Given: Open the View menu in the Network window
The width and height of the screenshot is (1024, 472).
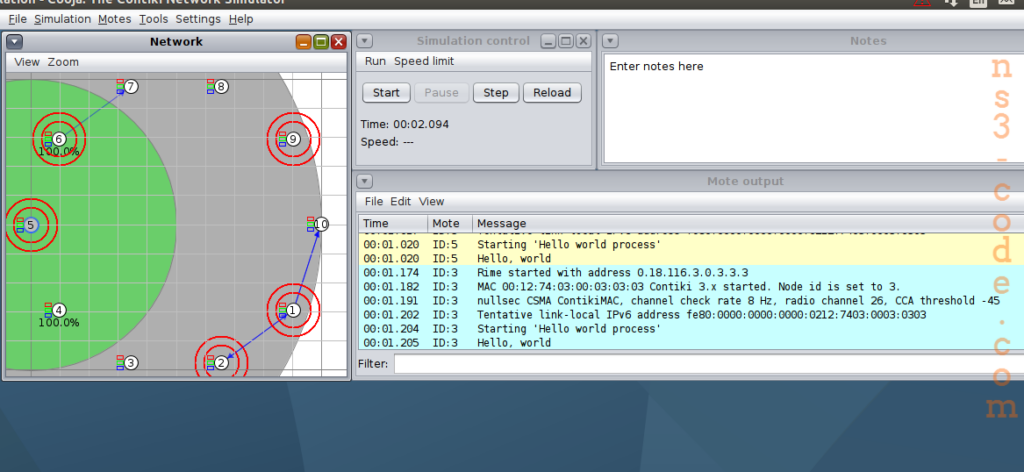Looking at the screenshot, I should click(x=27, y=62).
